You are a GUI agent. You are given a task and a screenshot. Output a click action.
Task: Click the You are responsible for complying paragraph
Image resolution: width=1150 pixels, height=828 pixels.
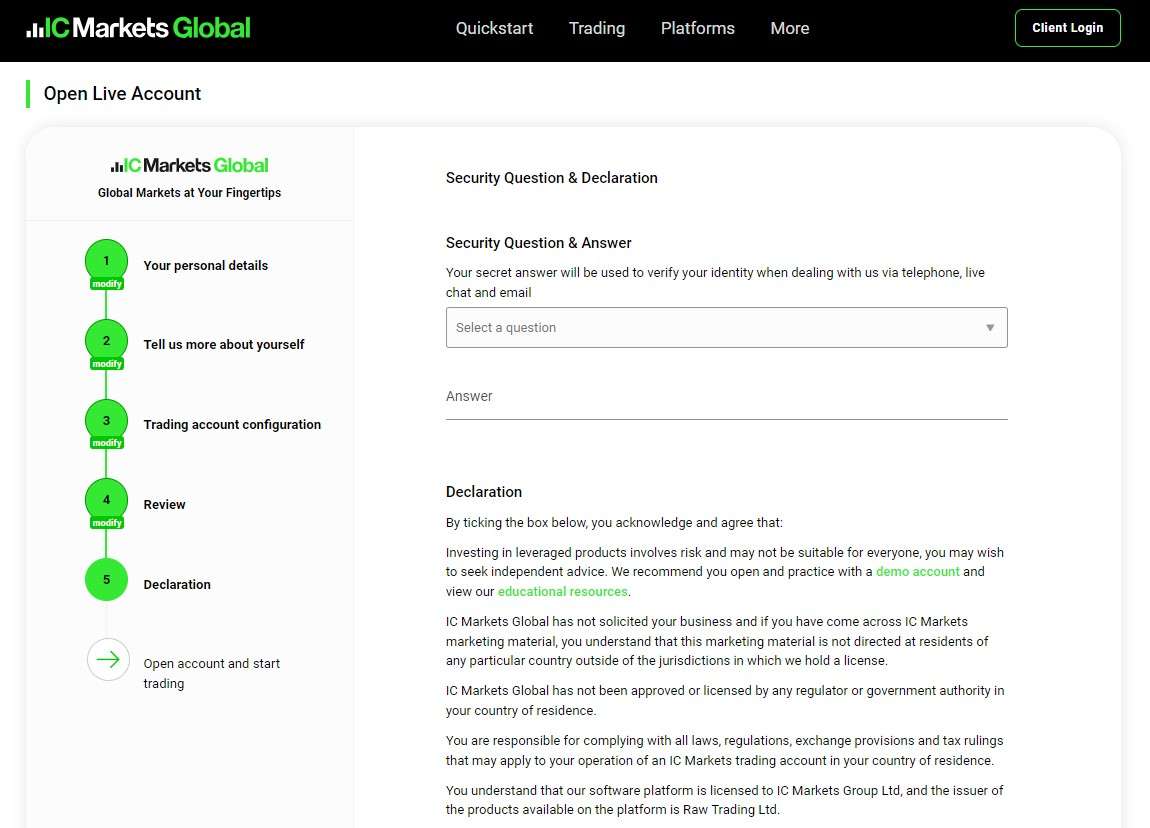click(725, 750)
